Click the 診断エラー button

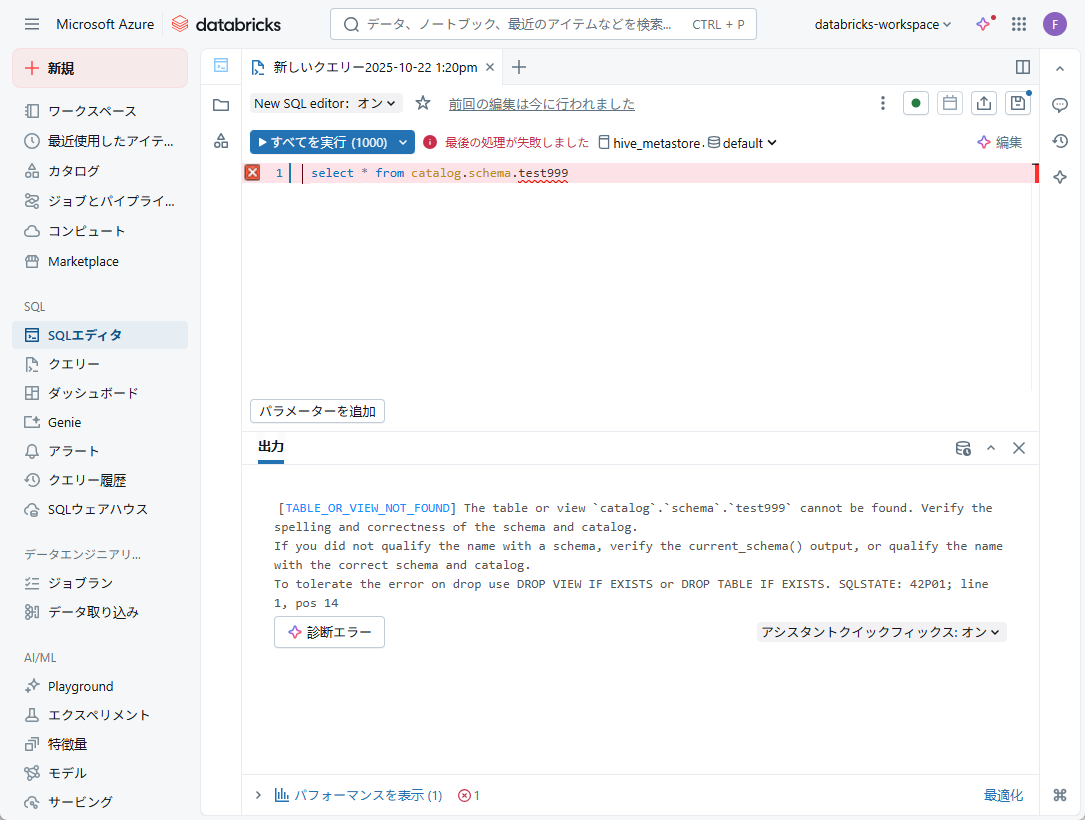(329, 632)
